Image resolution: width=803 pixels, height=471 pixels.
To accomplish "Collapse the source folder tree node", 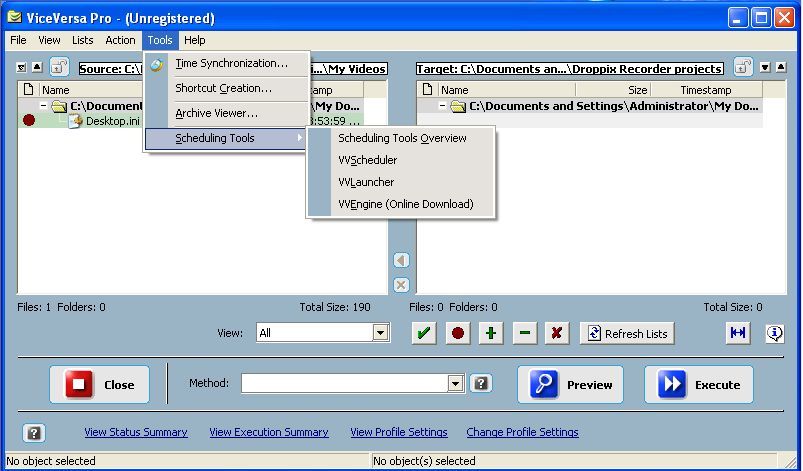I will point(44,106).
